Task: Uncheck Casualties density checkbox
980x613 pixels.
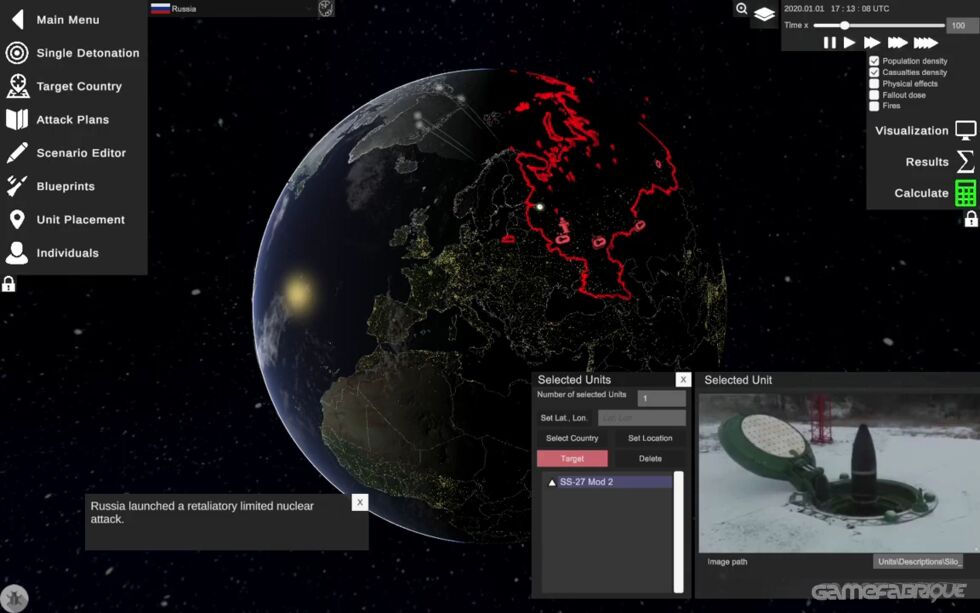Action: [874, 72]
